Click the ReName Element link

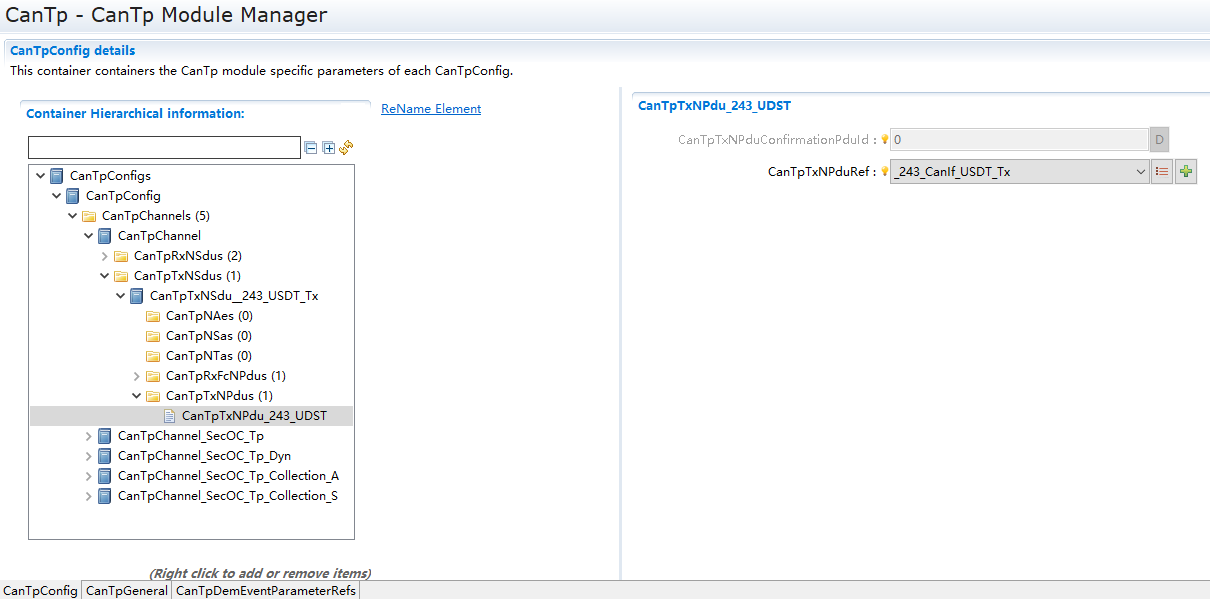[x=431, y=109]
